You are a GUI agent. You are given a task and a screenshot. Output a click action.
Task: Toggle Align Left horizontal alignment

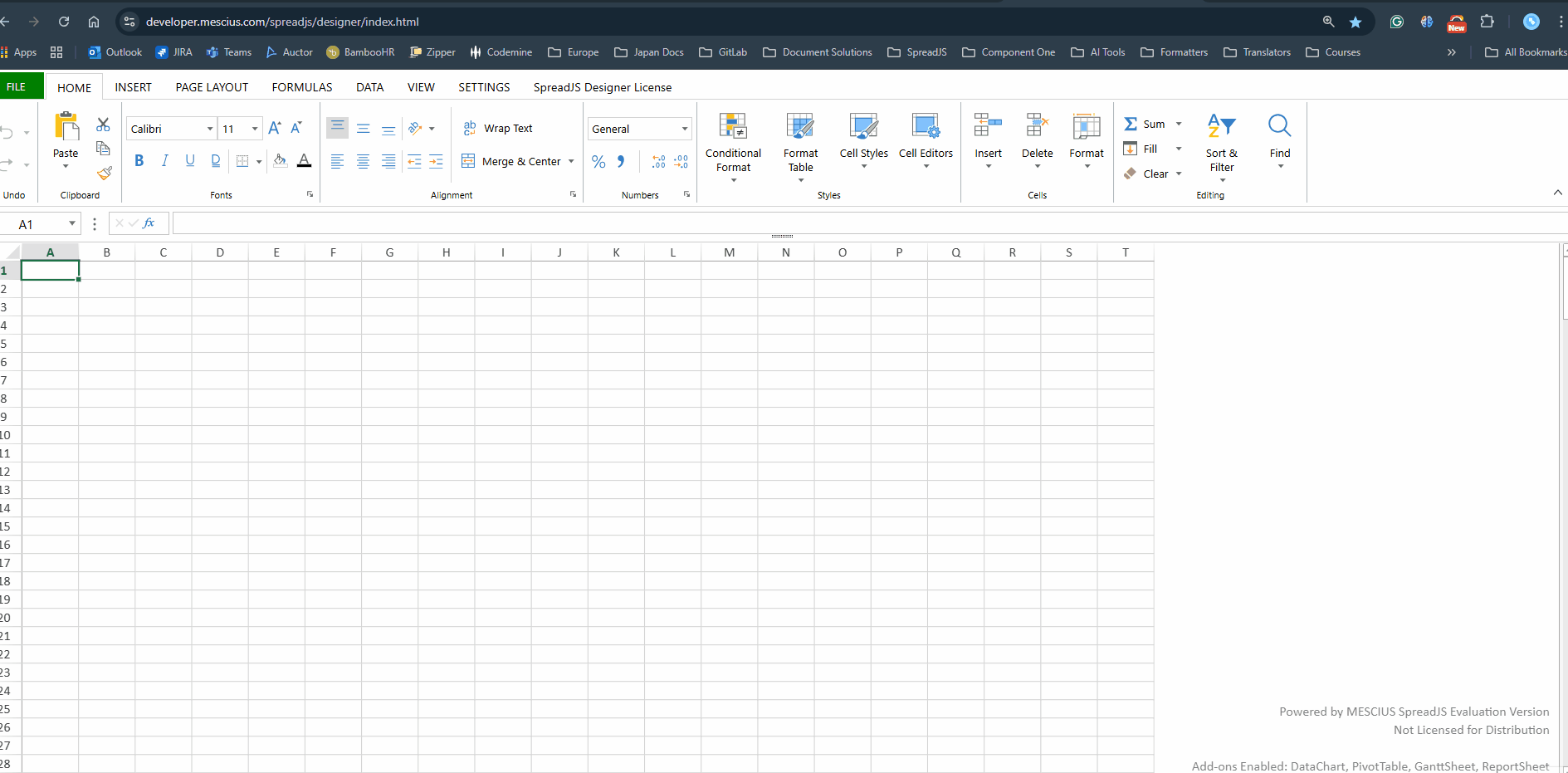tap(337, 162)
